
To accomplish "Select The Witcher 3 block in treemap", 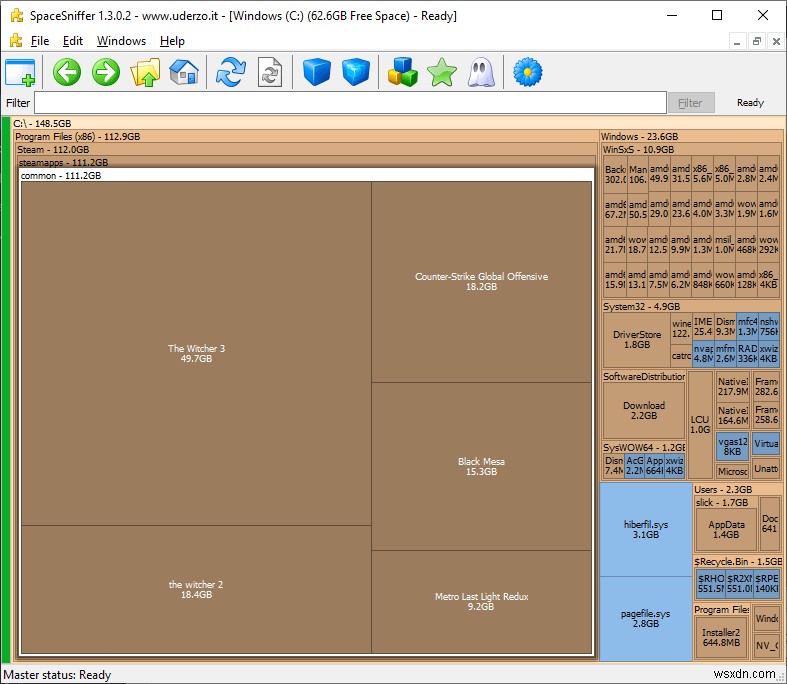I will [x=196, y=354].
